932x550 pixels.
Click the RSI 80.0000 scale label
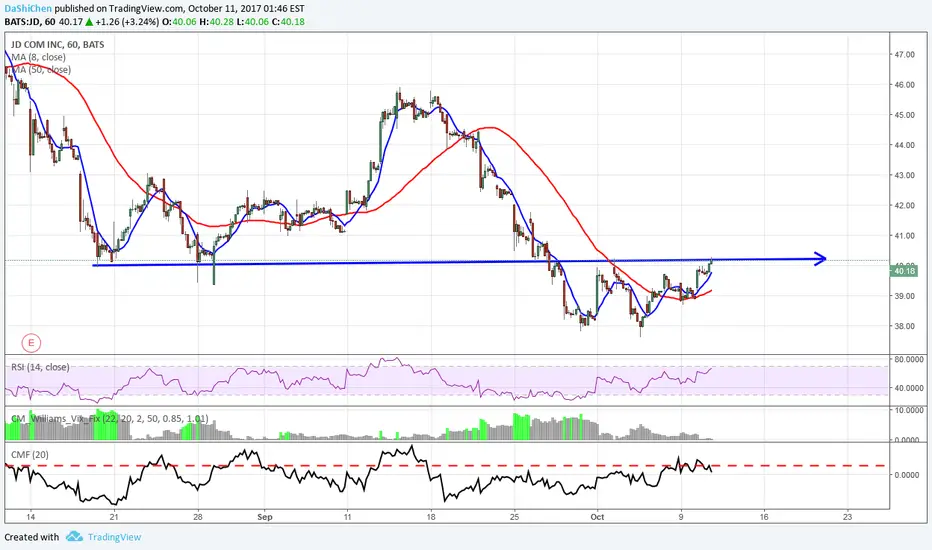pyautogui.click(x=909, y=359)
